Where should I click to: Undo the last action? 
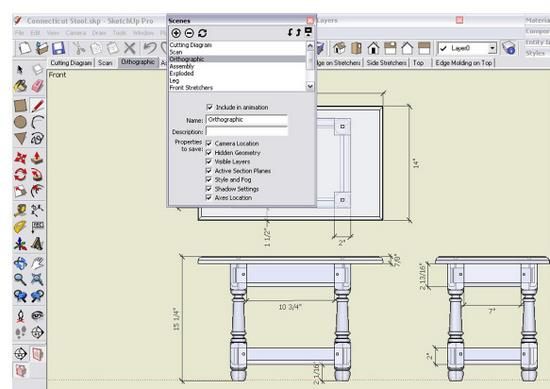click(x=150, y=48)
